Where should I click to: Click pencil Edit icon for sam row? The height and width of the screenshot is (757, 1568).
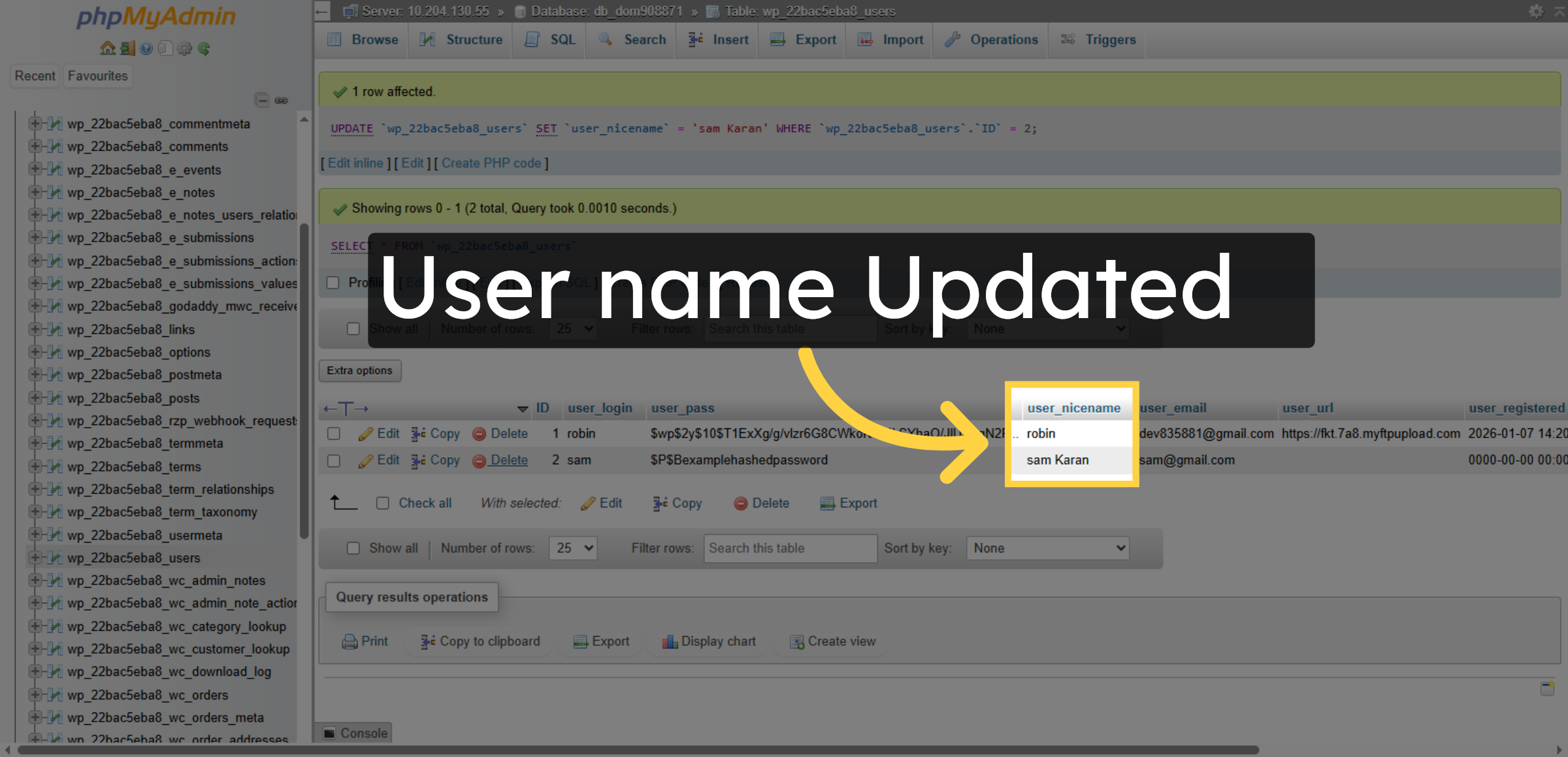pyautogui.click(x=365, y=460)
